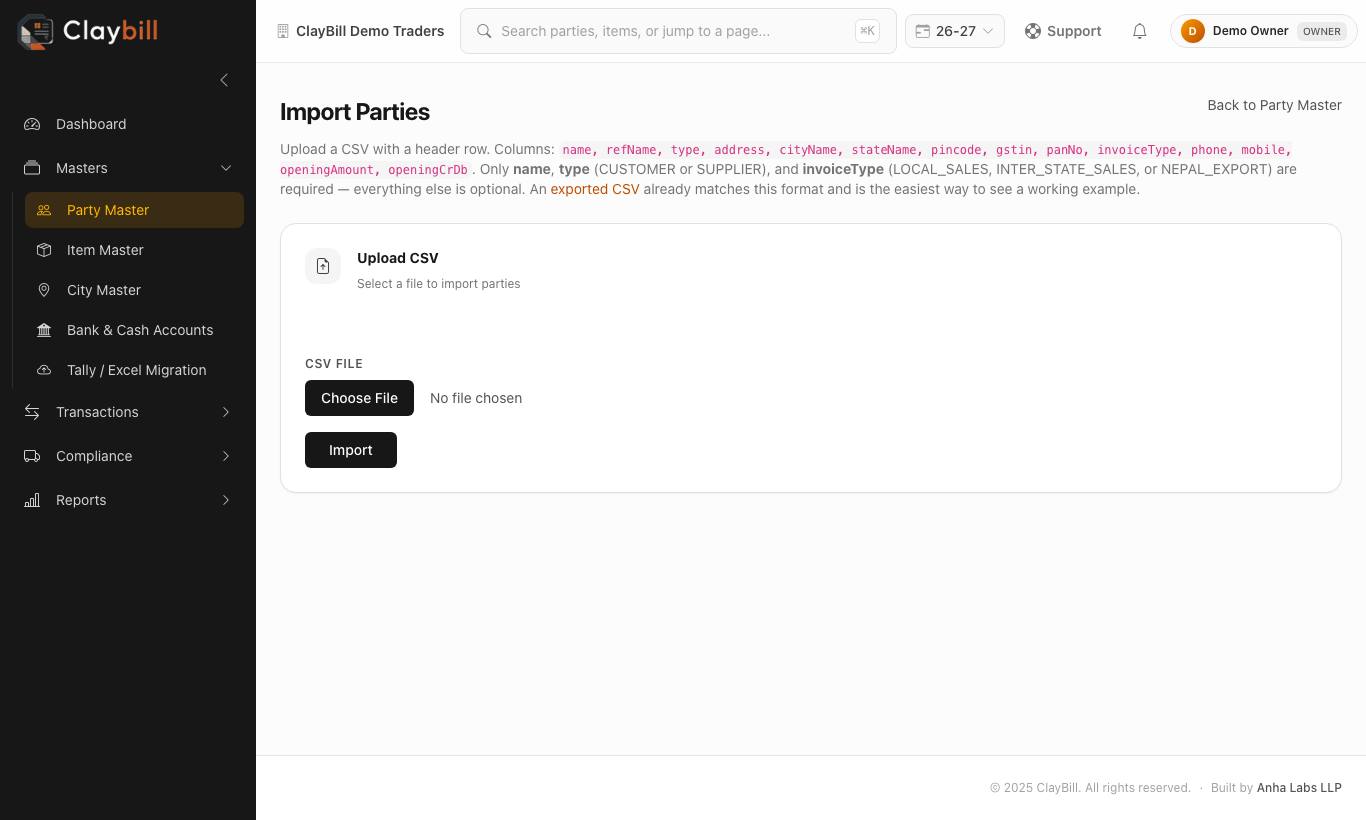
Task: Click the OWNER role badge
Action: coord(1321,31)
